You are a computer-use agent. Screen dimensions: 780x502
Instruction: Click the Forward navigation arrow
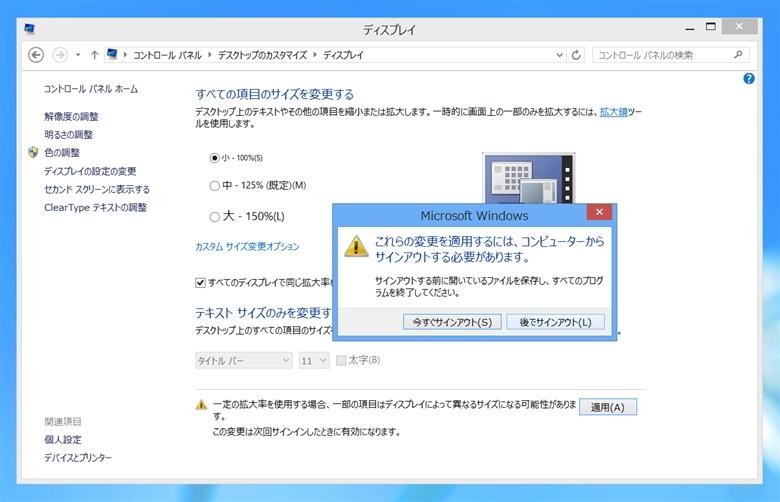[60, 55]
